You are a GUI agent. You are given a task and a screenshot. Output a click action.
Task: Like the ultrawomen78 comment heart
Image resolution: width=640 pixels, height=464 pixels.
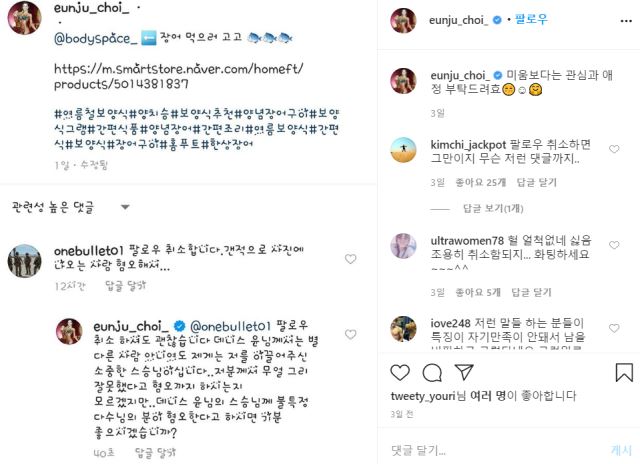pyautogui.click(x=614, y=245)
